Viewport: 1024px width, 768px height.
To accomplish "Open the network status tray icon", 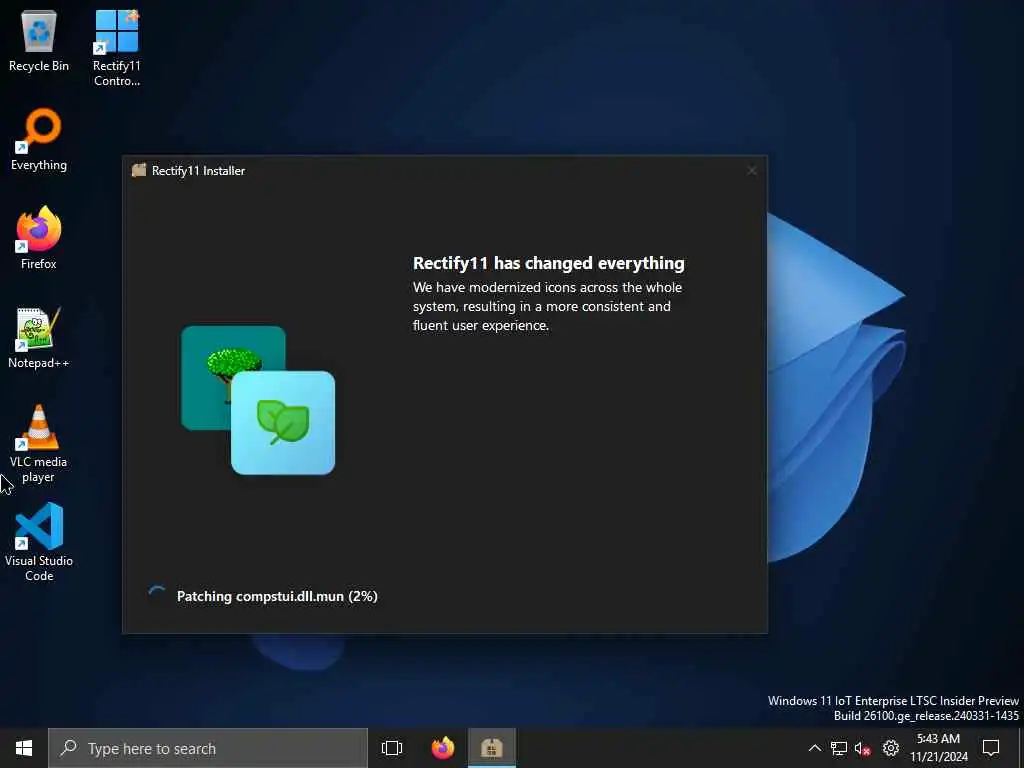I will 839,748.
